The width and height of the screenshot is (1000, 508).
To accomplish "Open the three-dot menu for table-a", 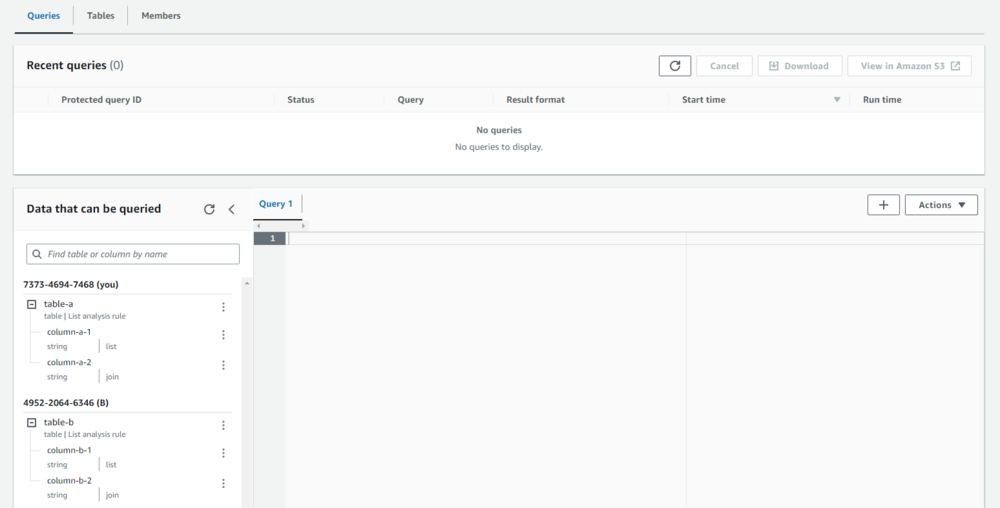I will tap(223, 308).
